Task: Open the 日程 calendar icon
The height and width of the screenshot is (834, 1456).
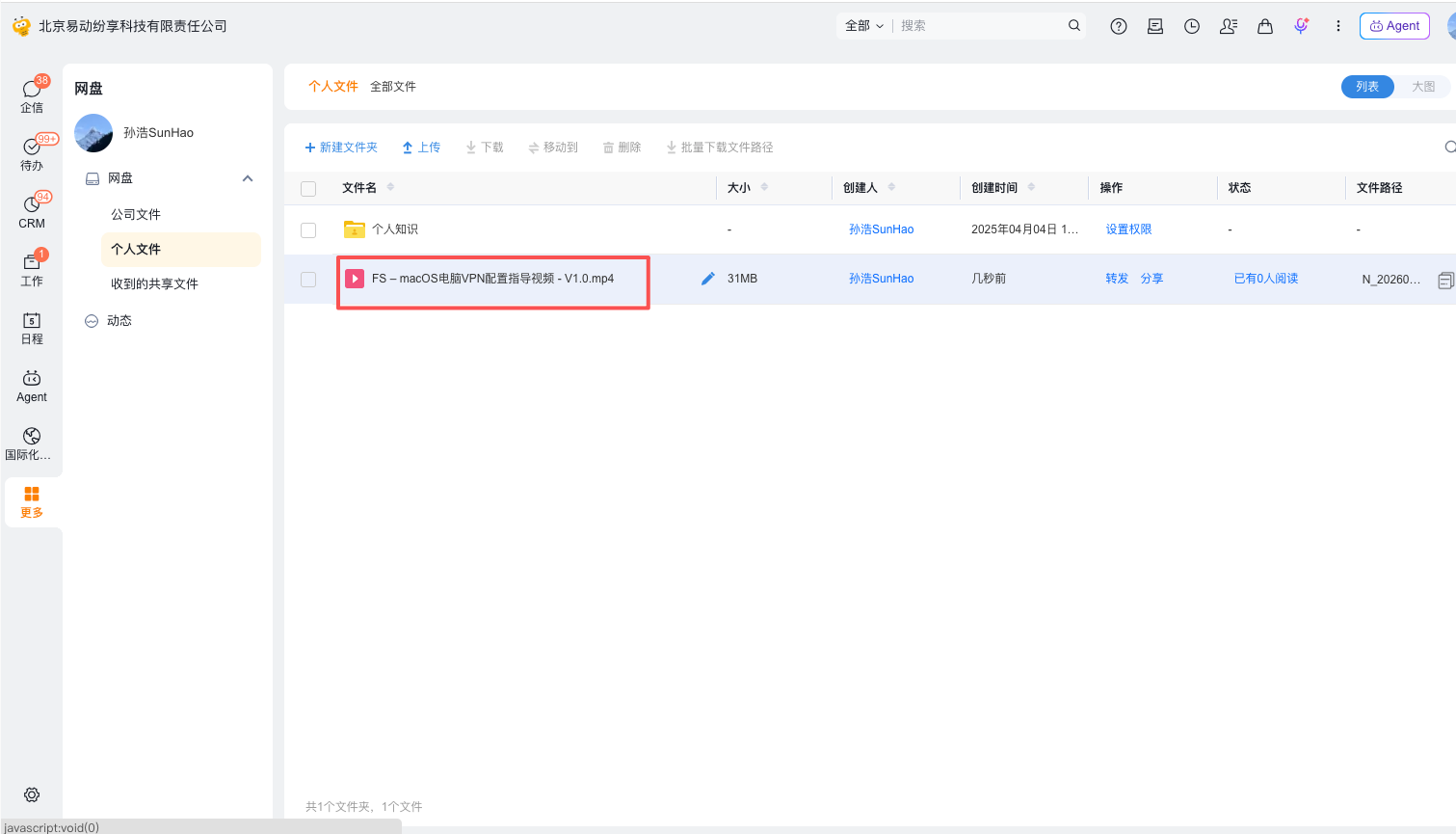Action: tap(32, 320)
